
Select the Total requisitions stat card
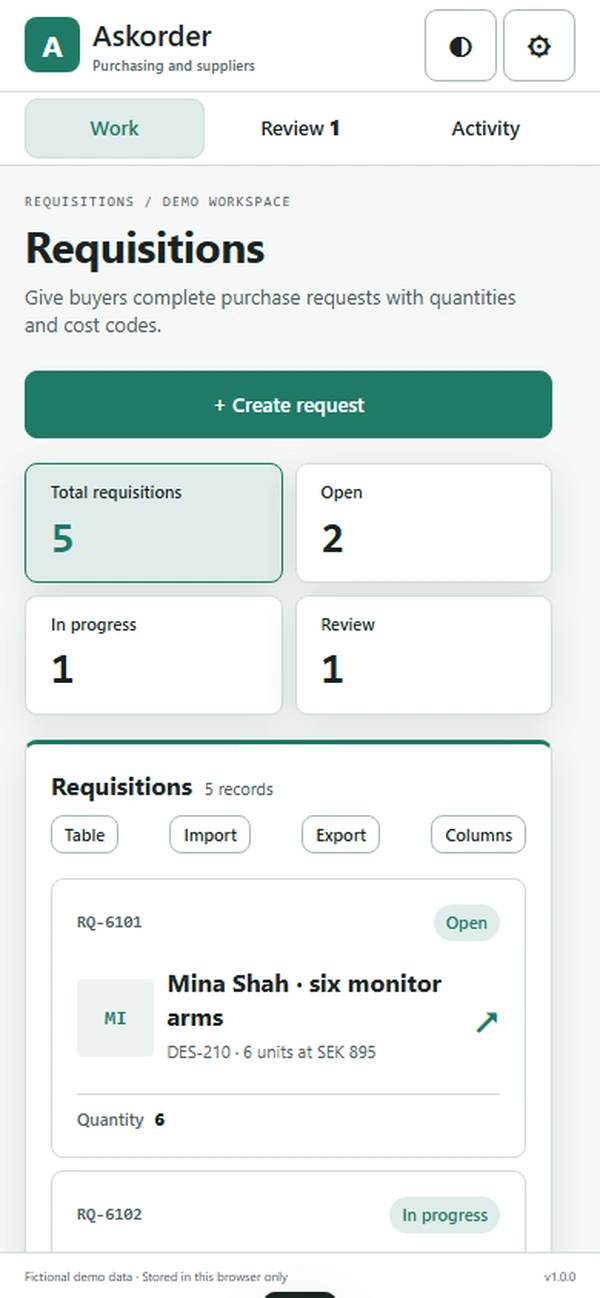click(x=154, y=522)
